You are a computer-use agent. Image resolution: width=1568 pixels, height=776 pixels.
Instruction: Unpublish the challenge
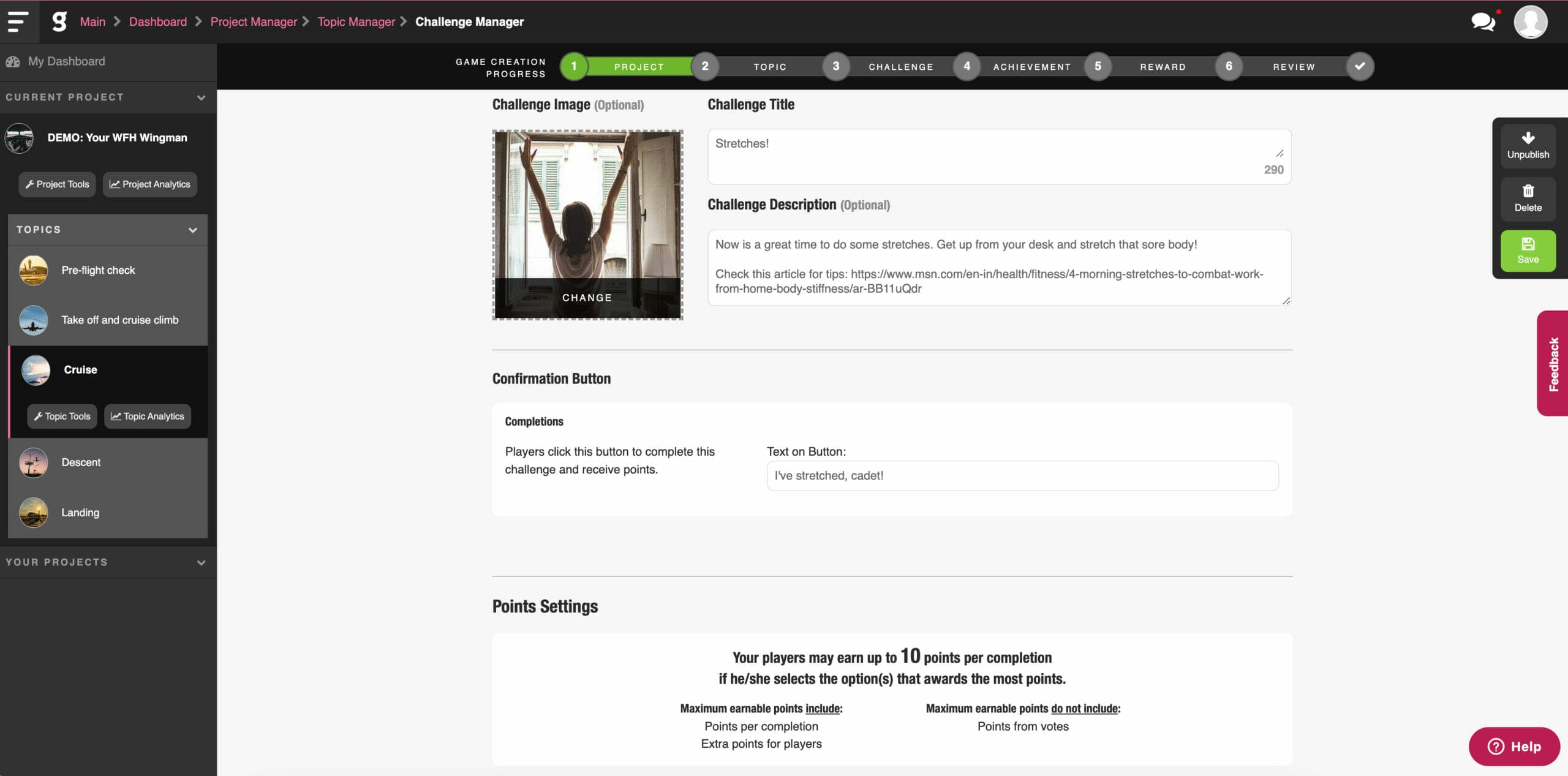click(x=1528, y=146)
